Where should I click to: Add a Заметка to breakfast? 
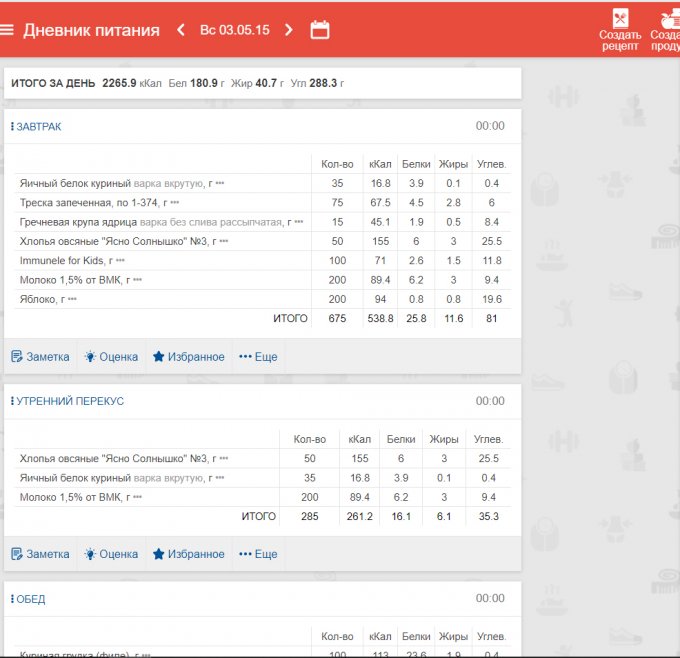[40, 357]
